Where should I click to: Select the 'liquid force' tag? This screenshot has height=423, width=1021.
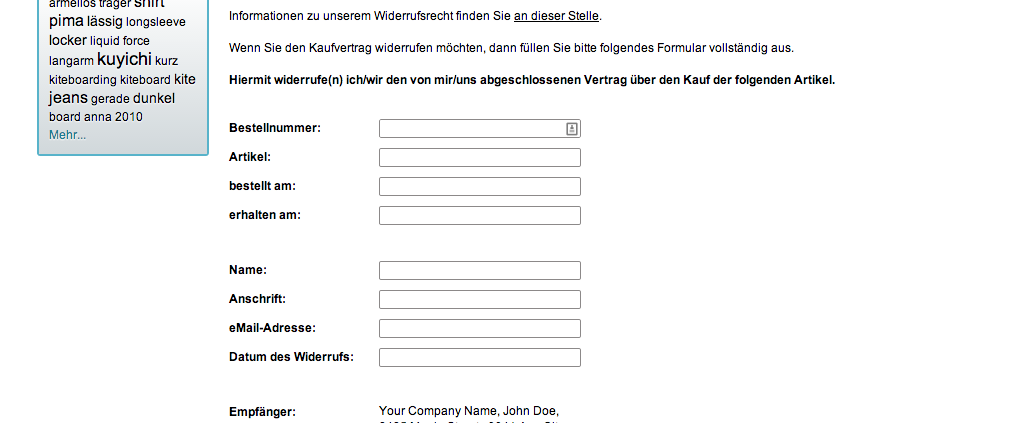tap(120, 41)
